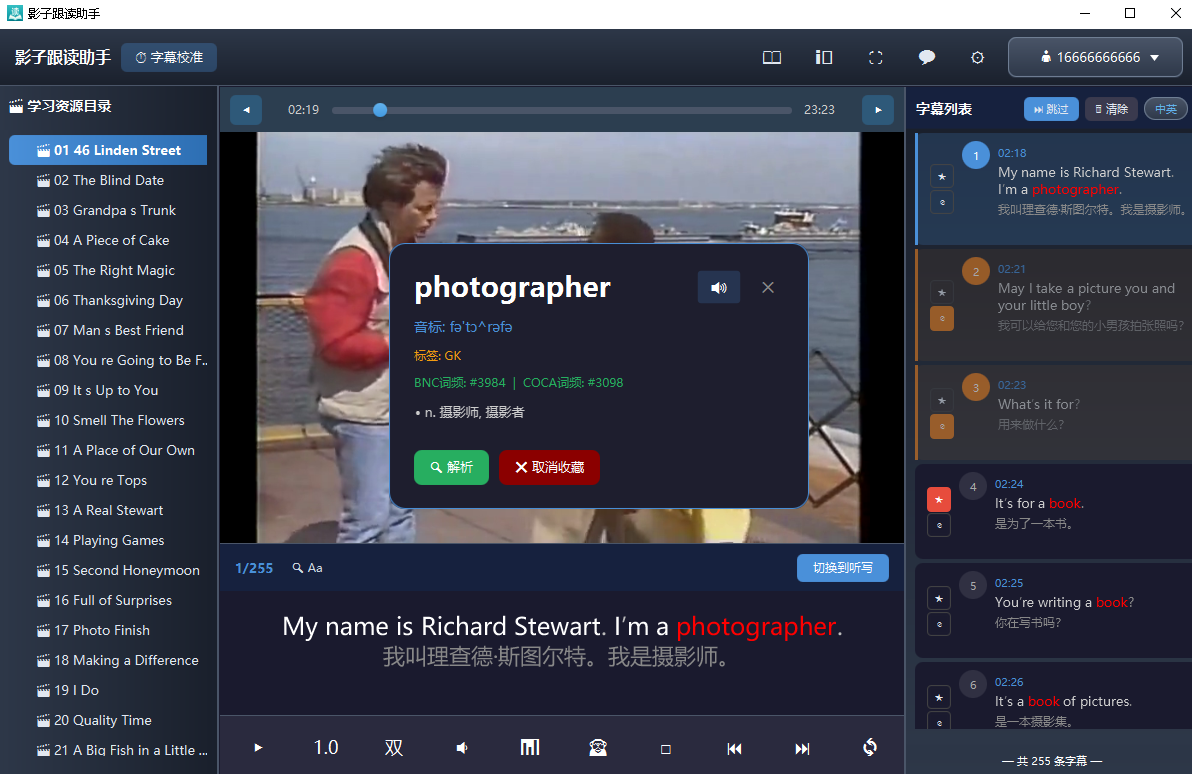Open the chat bubble icon in header

(926, 57)
